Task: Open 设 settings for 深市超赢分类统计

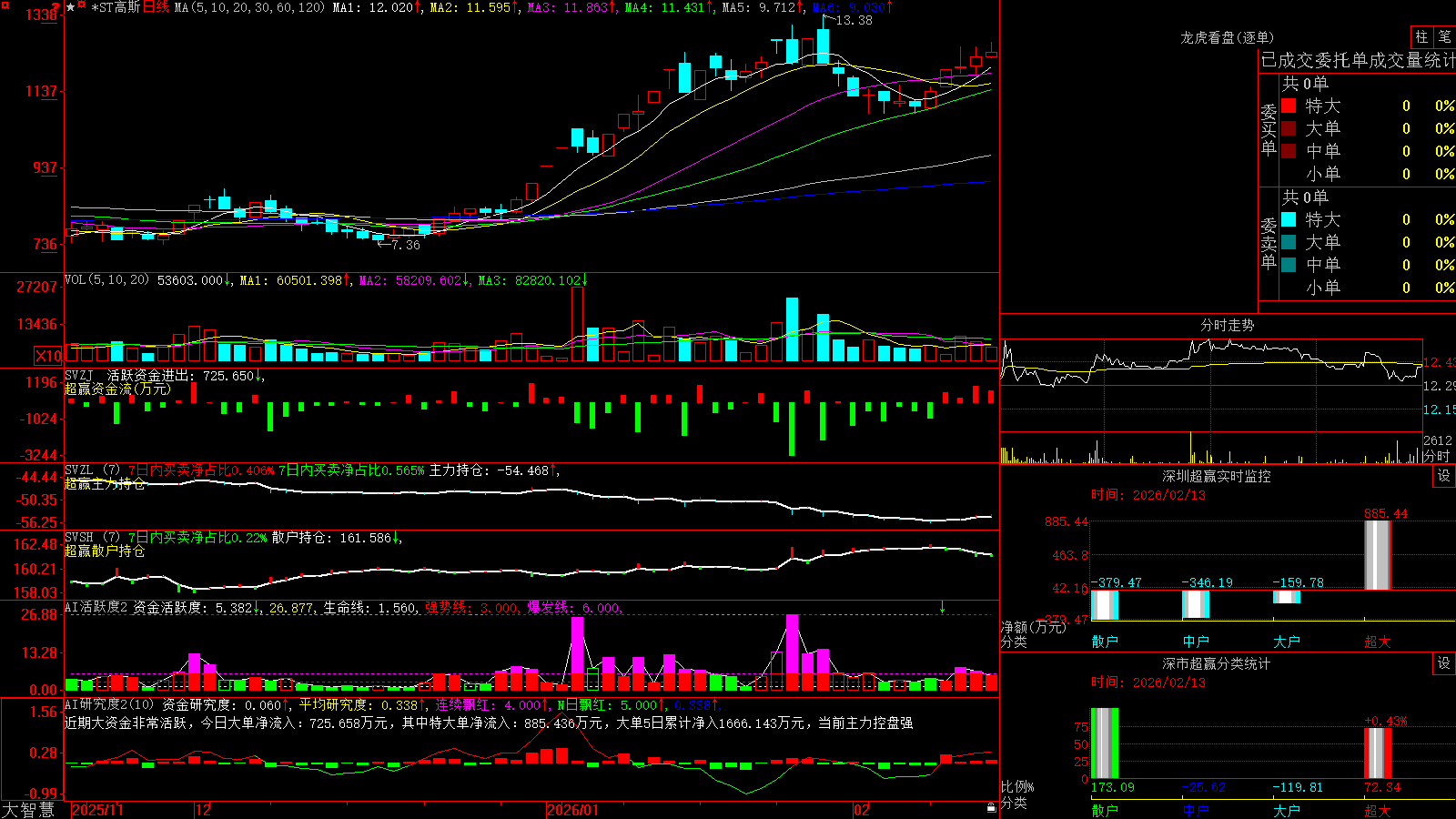Action: [x=1444, y=663]
